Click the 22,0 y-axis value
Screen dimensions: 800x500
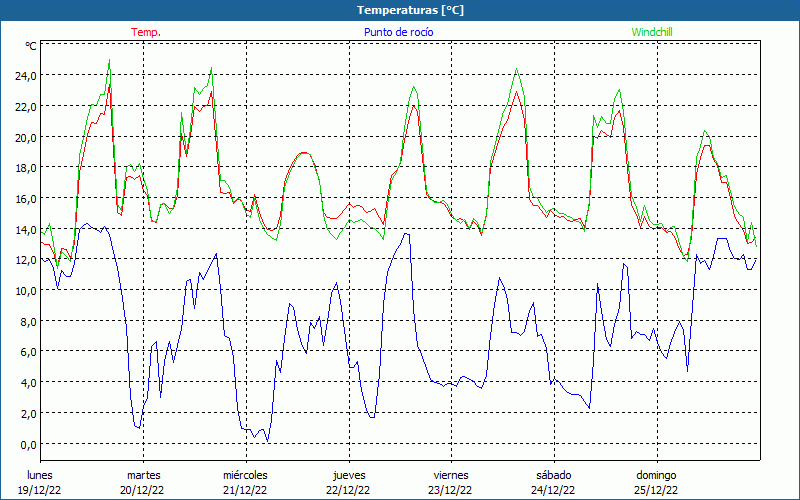click(x=26, y=107)
